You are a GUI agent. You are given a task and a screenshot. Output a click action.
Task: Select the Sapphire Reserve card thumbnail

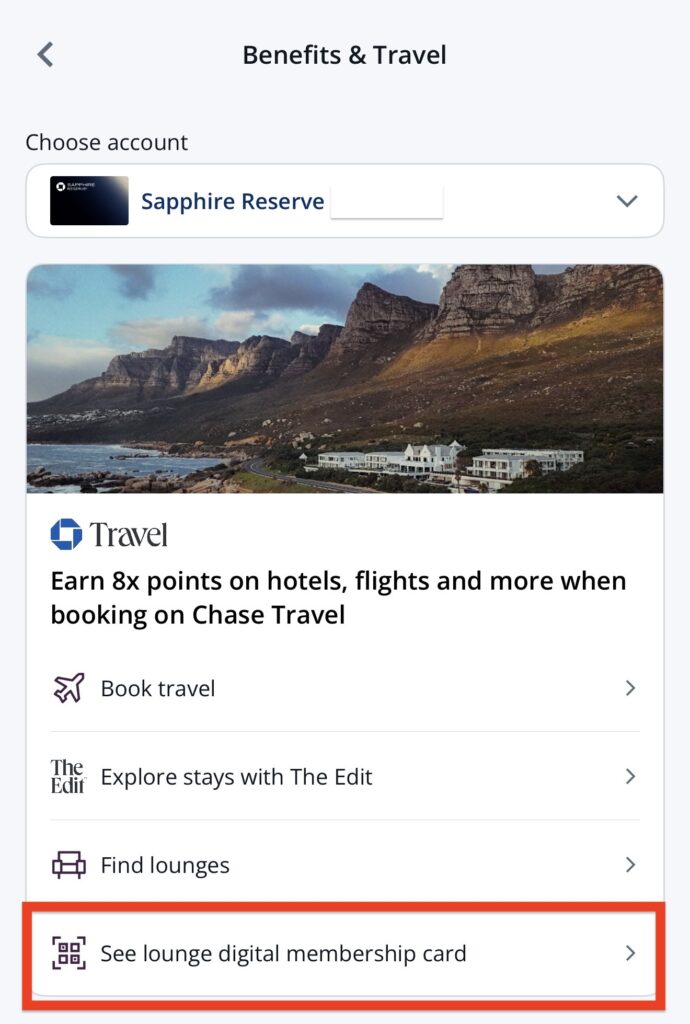click(89, 201)
